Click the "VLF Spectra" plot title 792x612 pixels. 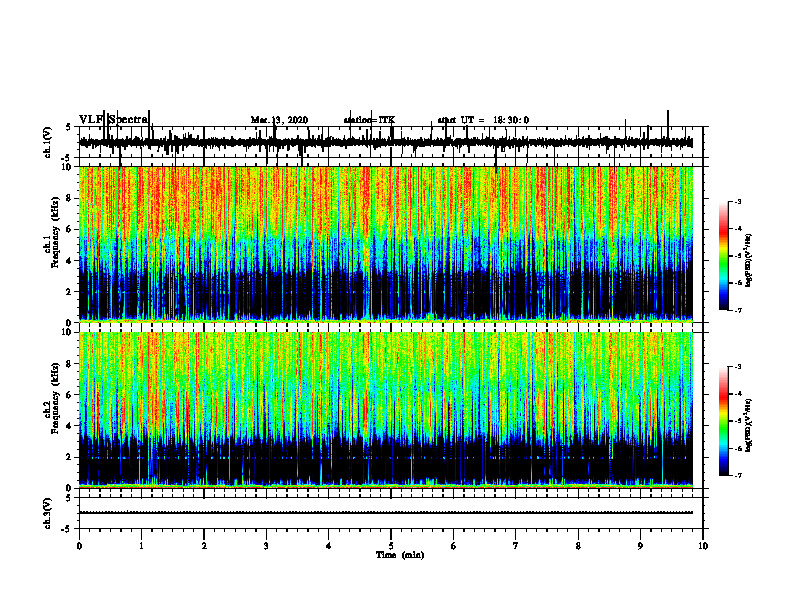114,119
